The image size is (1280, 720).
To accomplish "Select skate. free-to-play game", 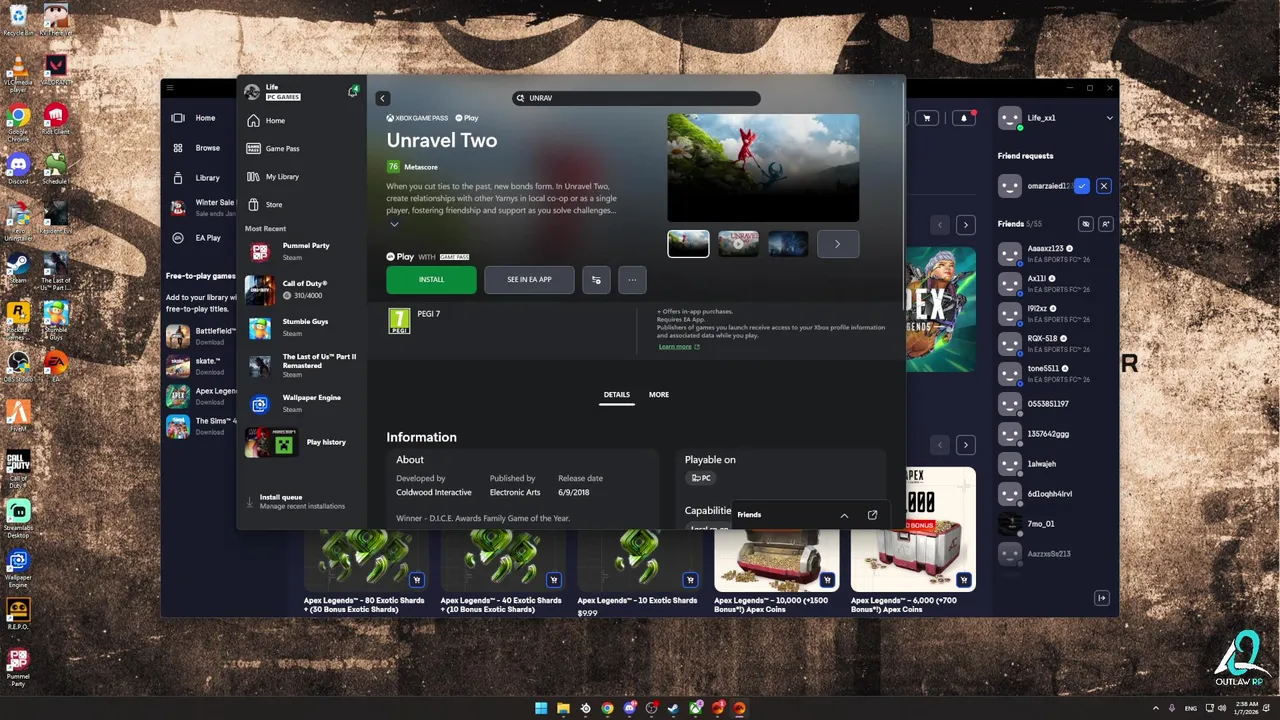I will point(201,366).
